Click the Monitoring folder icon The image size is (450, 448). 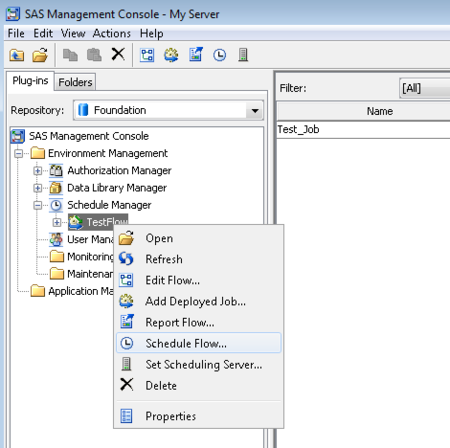(57, 257)
